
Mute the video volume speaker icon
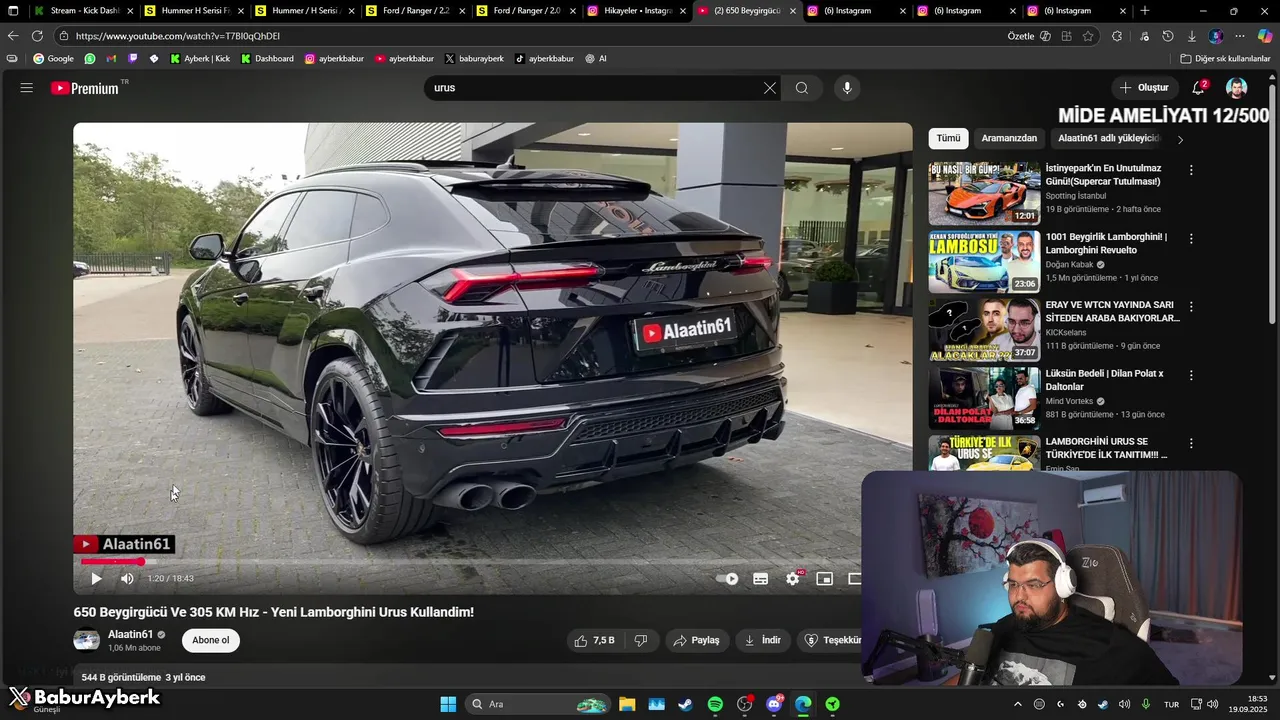tap(127, 578)
